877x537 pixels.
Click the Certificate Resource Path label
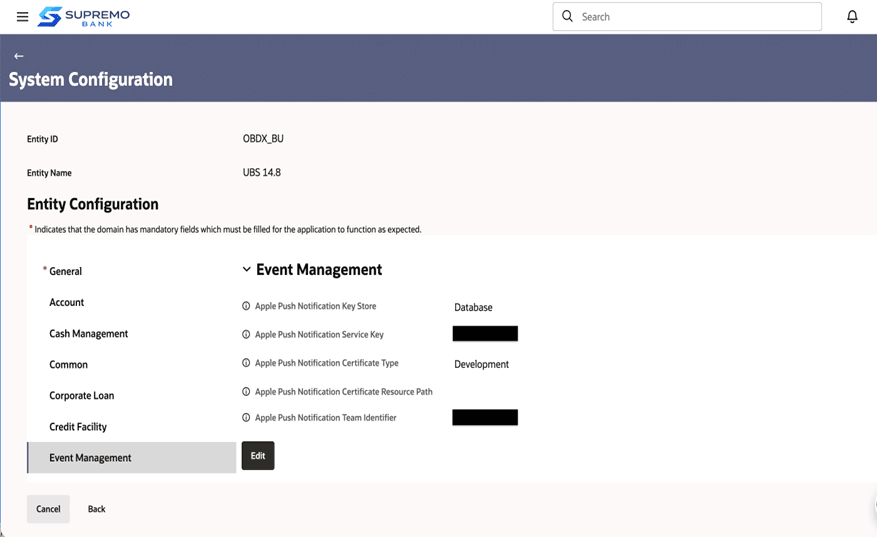(343, 392)
